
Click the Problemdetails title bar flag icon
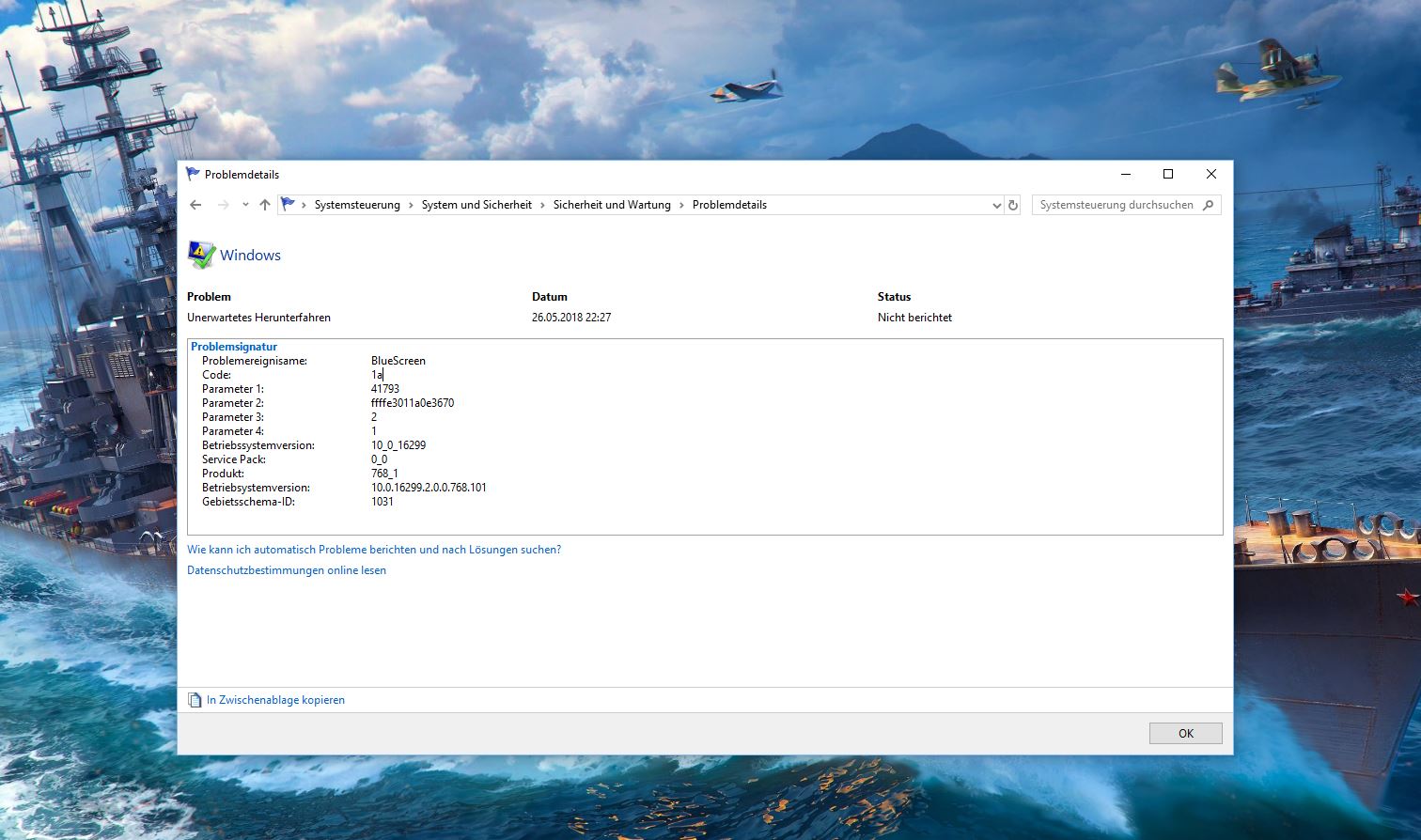[193, 174]
